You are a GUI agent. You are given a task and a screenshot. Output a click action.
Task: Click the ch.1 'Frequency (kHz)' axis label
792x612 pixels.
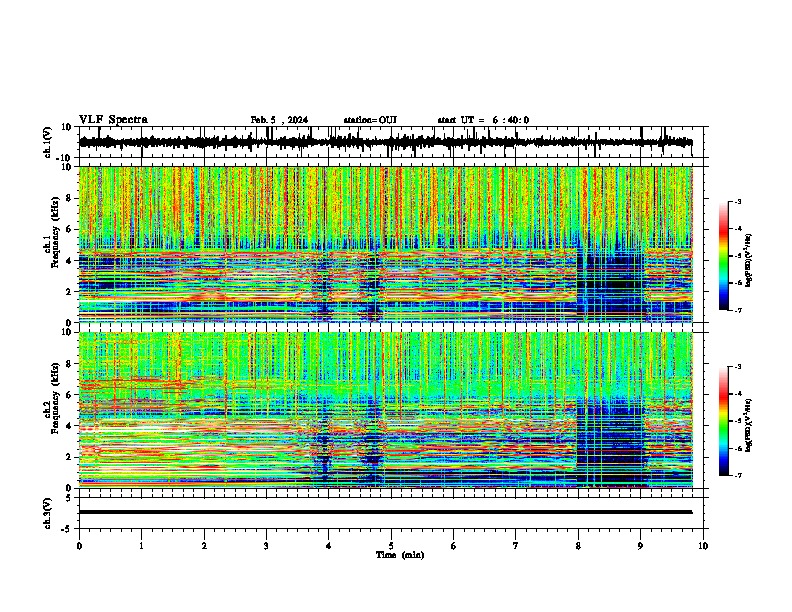tap(55, 233)
